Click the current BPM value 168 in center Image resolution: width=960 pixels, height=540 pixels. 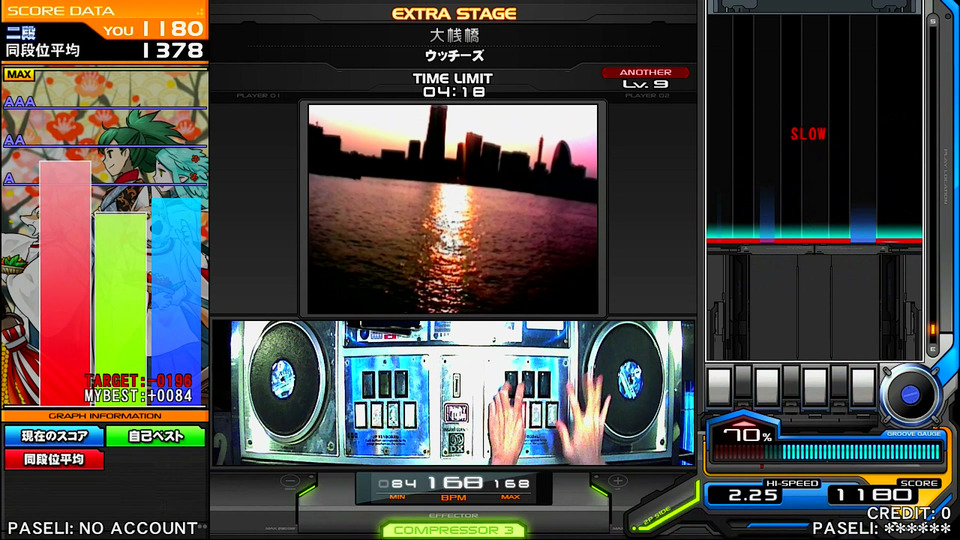point(455,482)
